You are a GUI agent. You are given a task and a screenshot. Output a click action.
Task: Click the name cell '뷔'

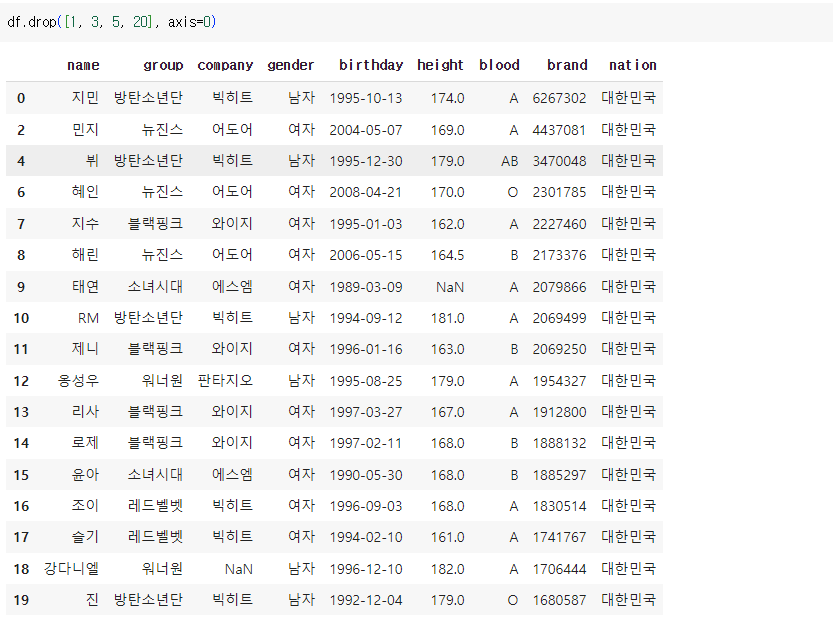point(92,161)
